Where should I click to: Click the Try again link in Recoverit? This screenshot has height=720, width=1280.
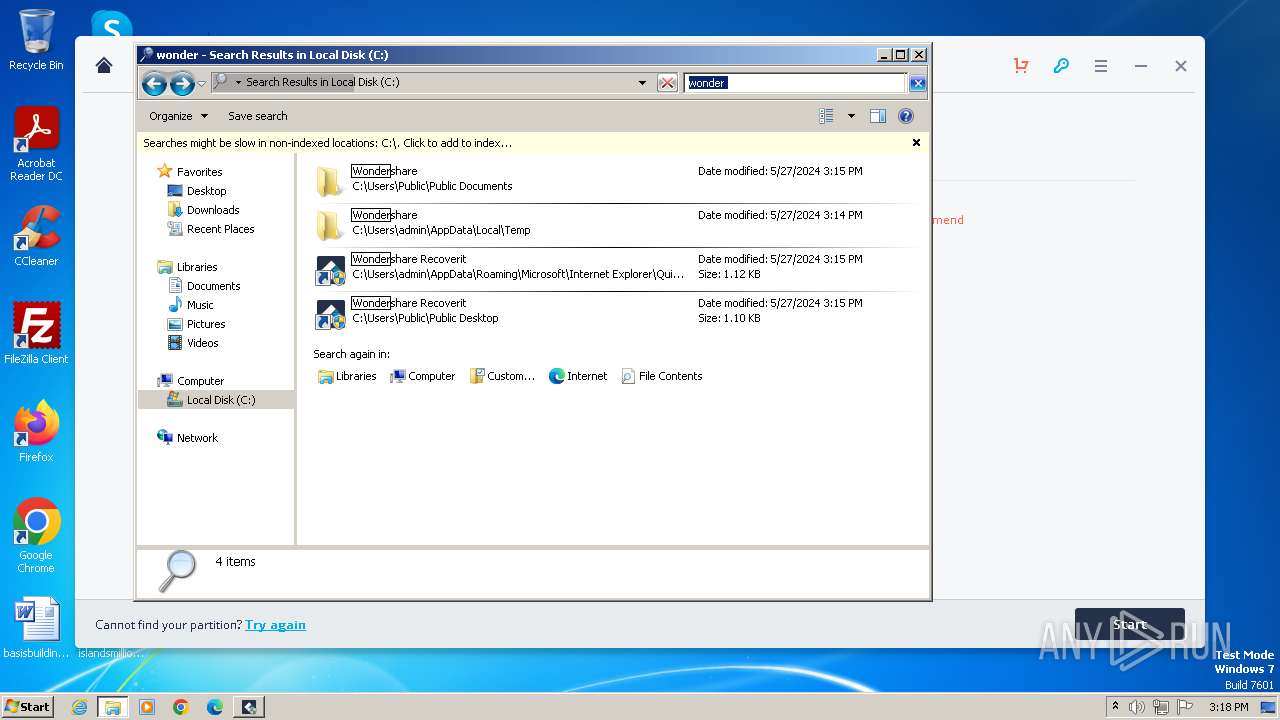275,625
